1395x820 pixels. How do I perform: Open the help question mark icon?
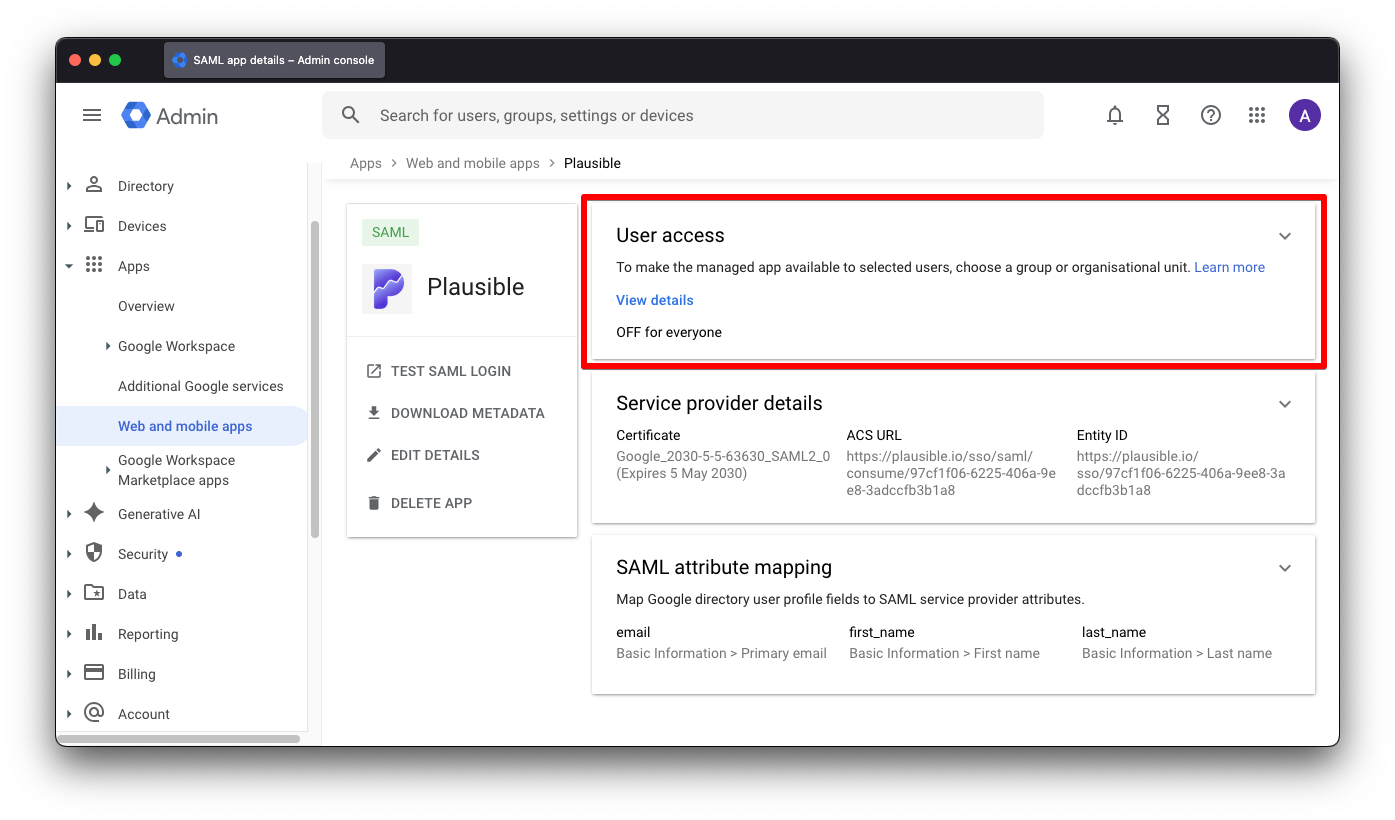[x=1210, y=116]
